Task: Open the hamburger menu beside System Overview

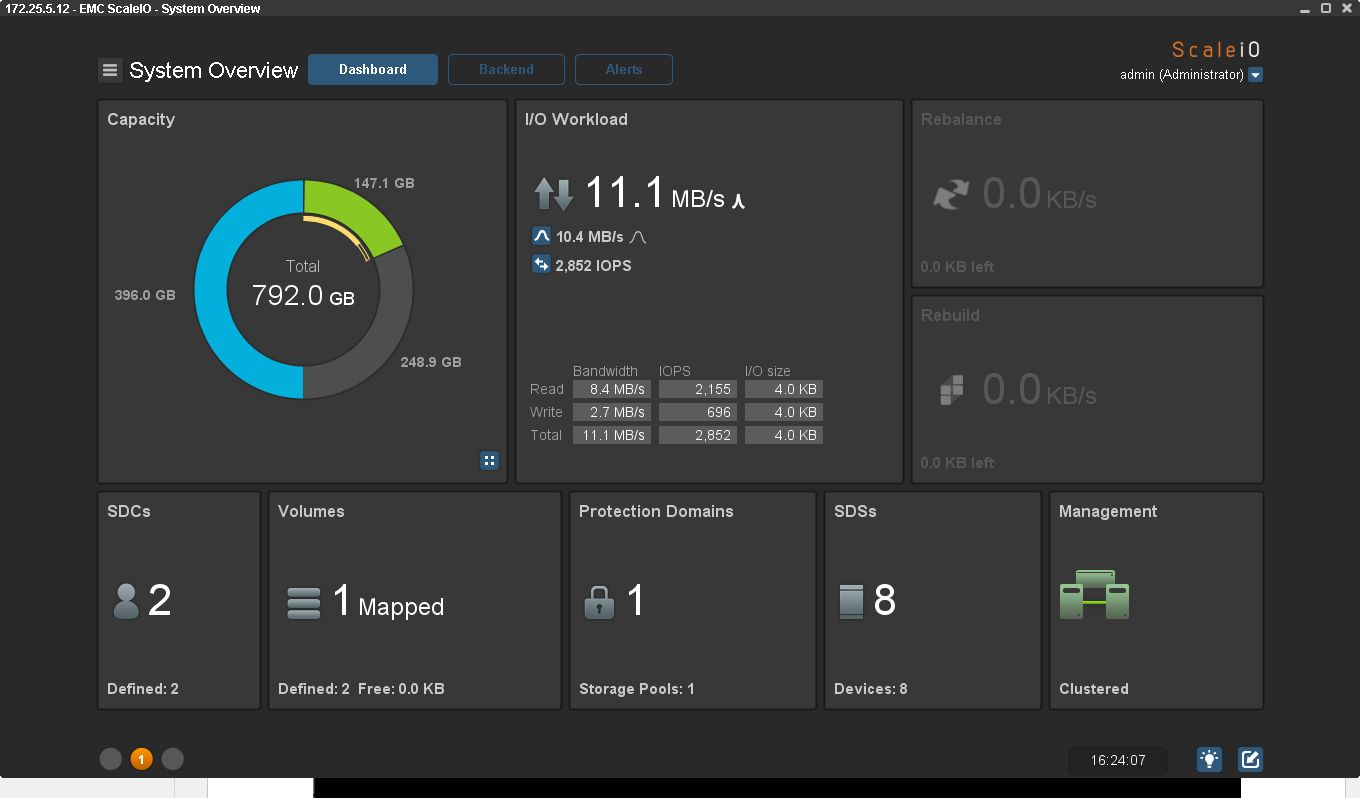Action: [x=110, y=70]
